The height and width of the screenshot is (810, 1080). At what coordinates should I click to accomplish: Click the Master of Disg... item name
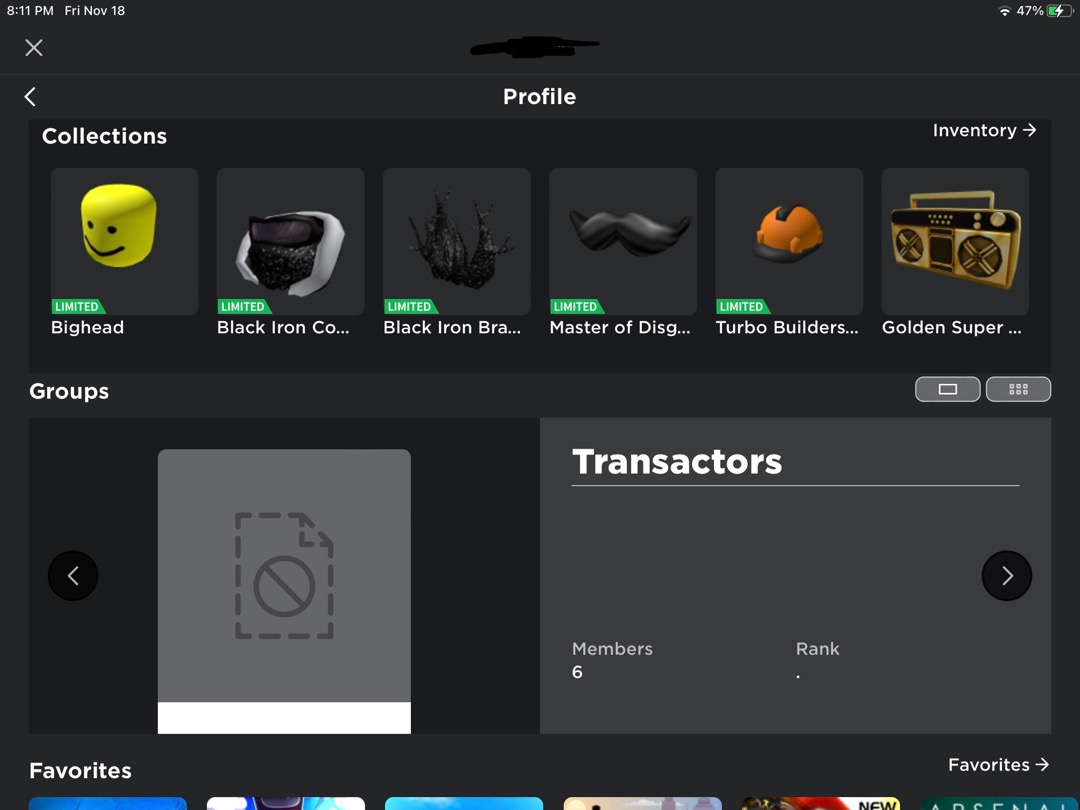(620, 327)
